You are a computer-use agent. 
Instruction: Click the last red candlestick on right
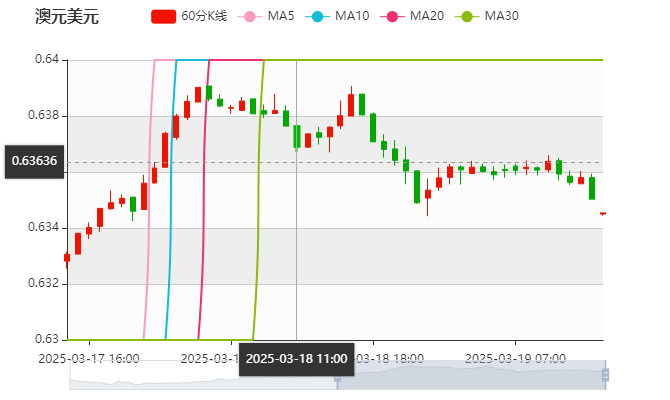[x=602, y=213]
